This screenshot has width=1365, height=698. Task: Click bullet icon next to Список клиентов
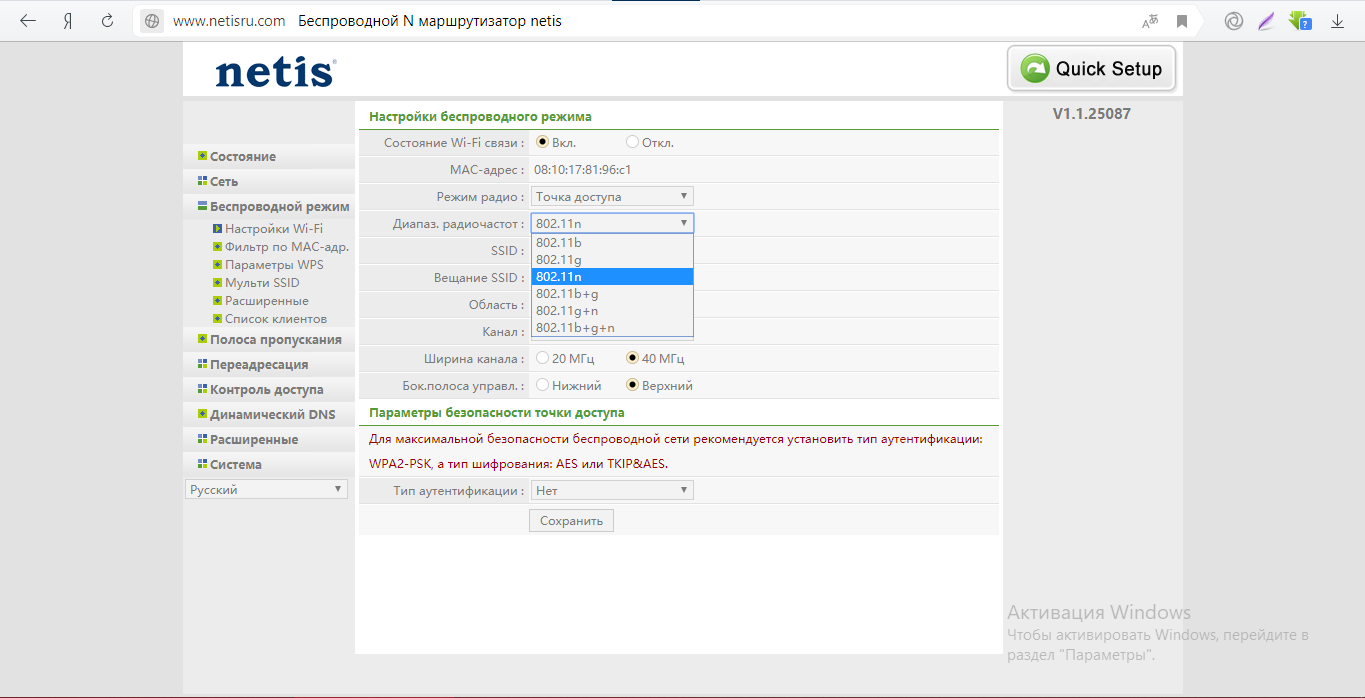coord(216,318)
